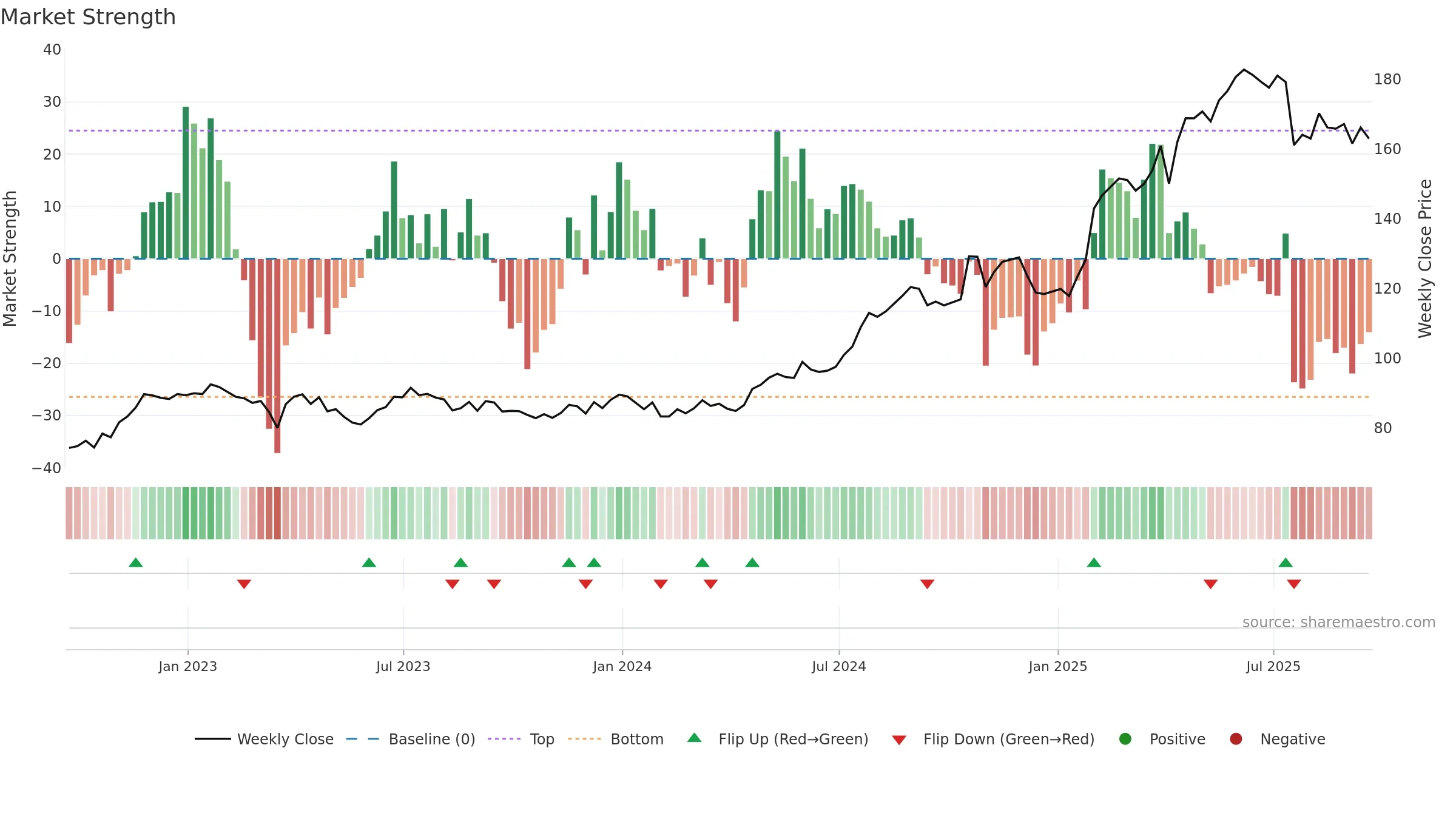The height and width of the screenshot is (819, 1456).
Task: Toggle the Baseline (0) legend entry
Action: pyautogui.click(x=410, y=739)
